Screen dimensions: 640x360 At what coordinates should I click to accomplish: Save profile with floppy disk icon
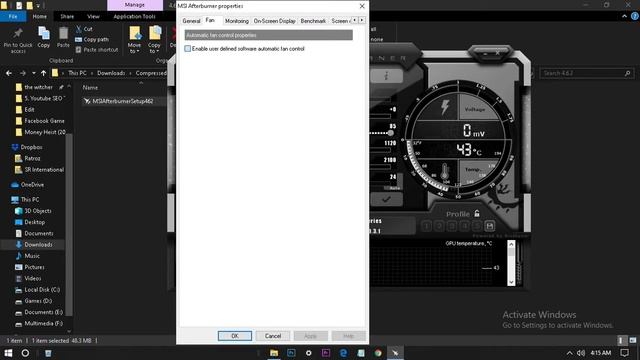(490, 226)
